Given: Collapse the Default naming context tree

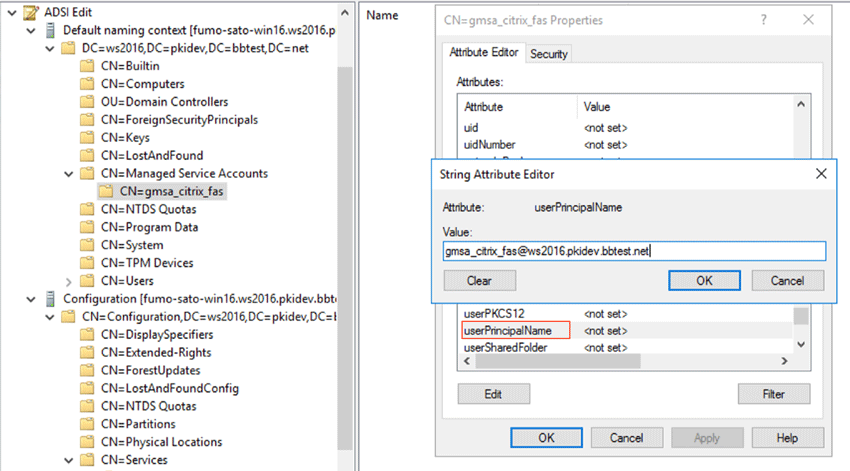Looking at the screenshot, I should coord(32,30).
